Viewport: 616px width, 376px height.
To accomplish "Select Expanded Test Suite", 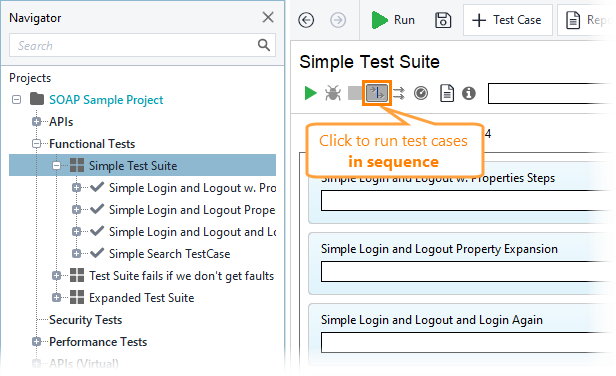I will (141, 298).
